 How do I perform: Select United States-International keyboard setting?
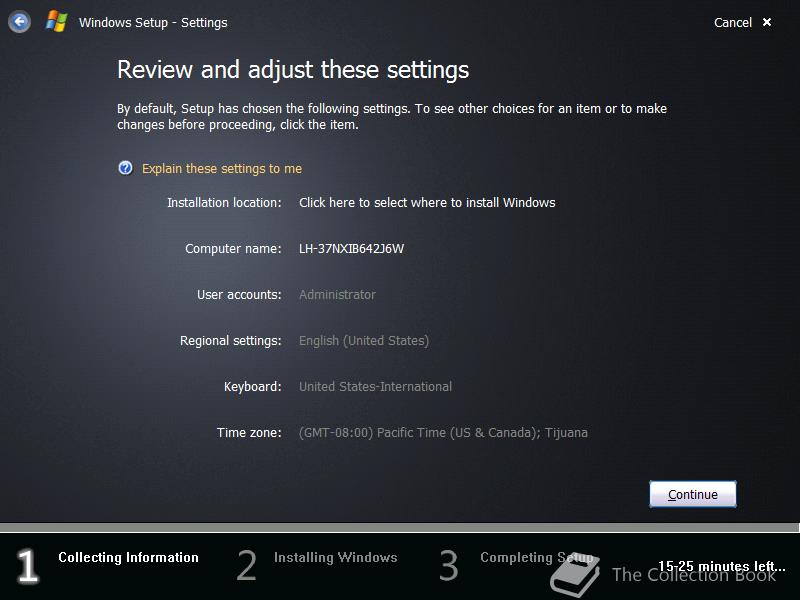pyautogui.click(x=376, y=387)
